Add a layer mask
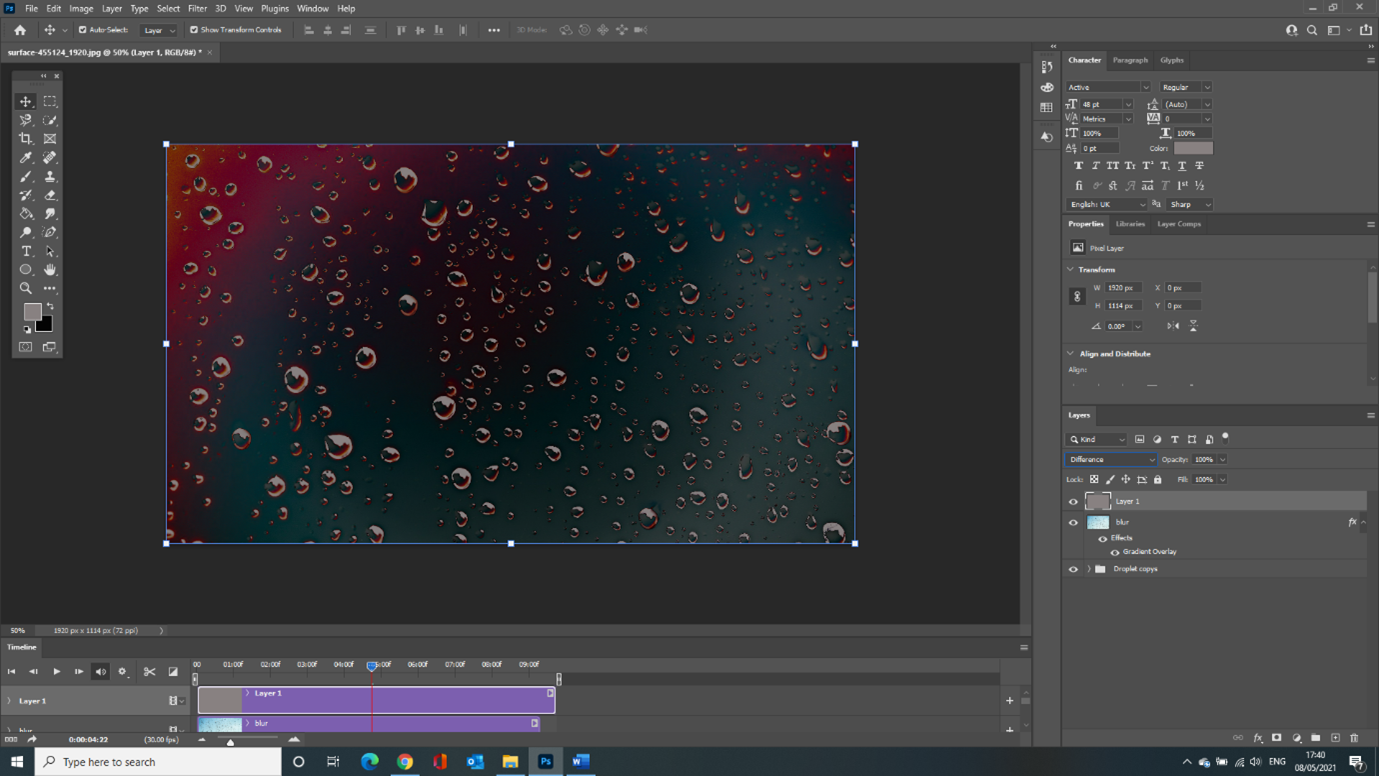This screenshot has width=1379, height=776. [x=1277, y=738]
